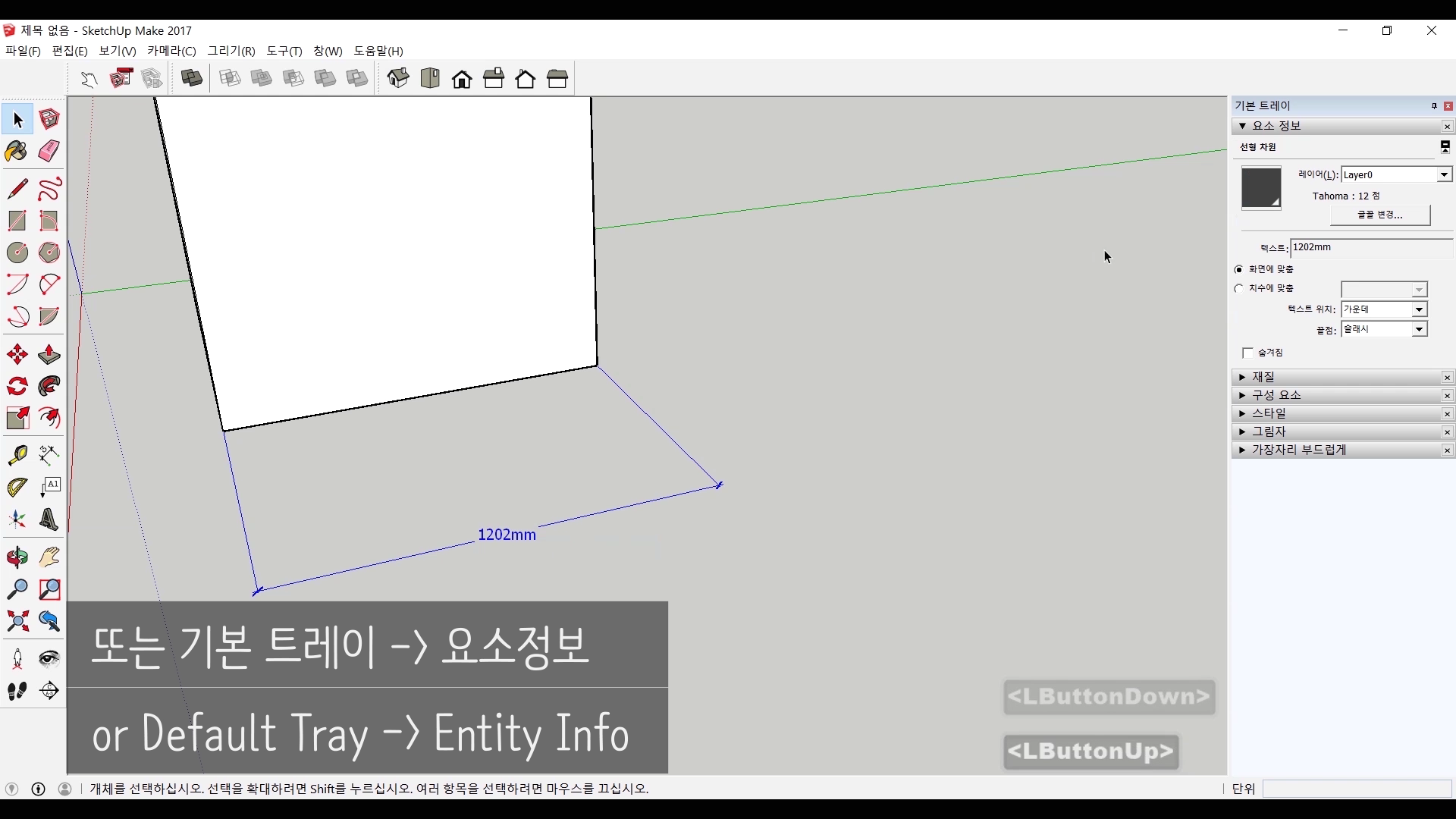The height and width of the screenshot is (819, 1456).
Task: Click the dimension text field '1202mm'
Action: 1370,247
